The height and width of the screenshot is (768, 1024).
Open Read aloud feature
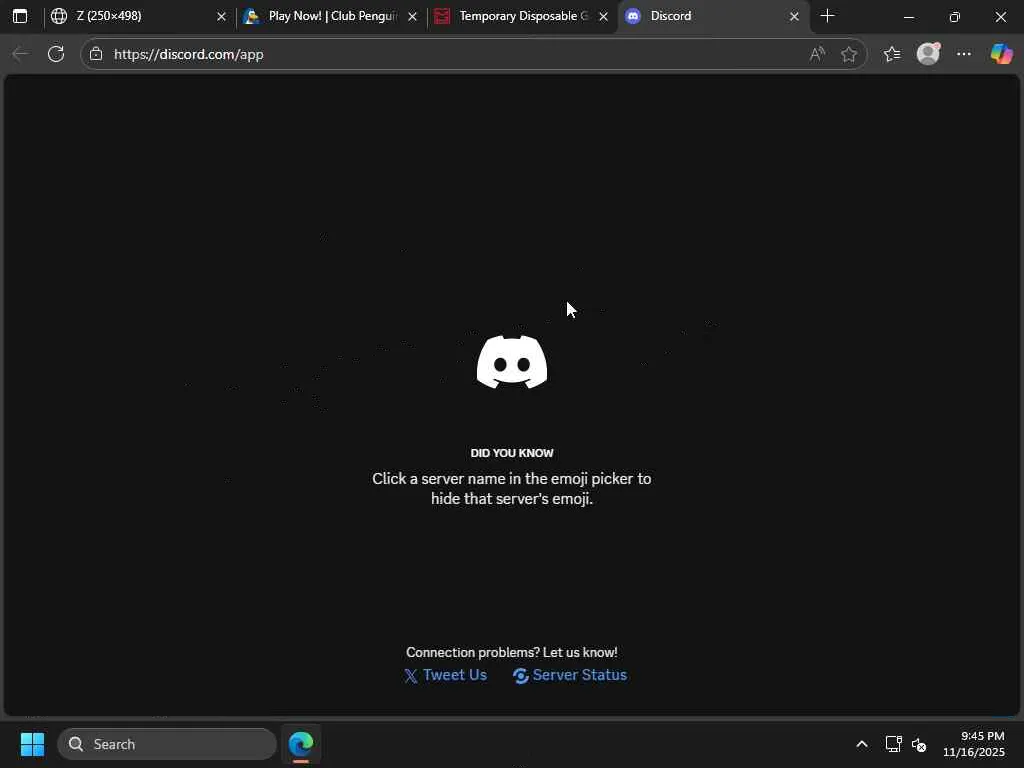tap(817, 54)
